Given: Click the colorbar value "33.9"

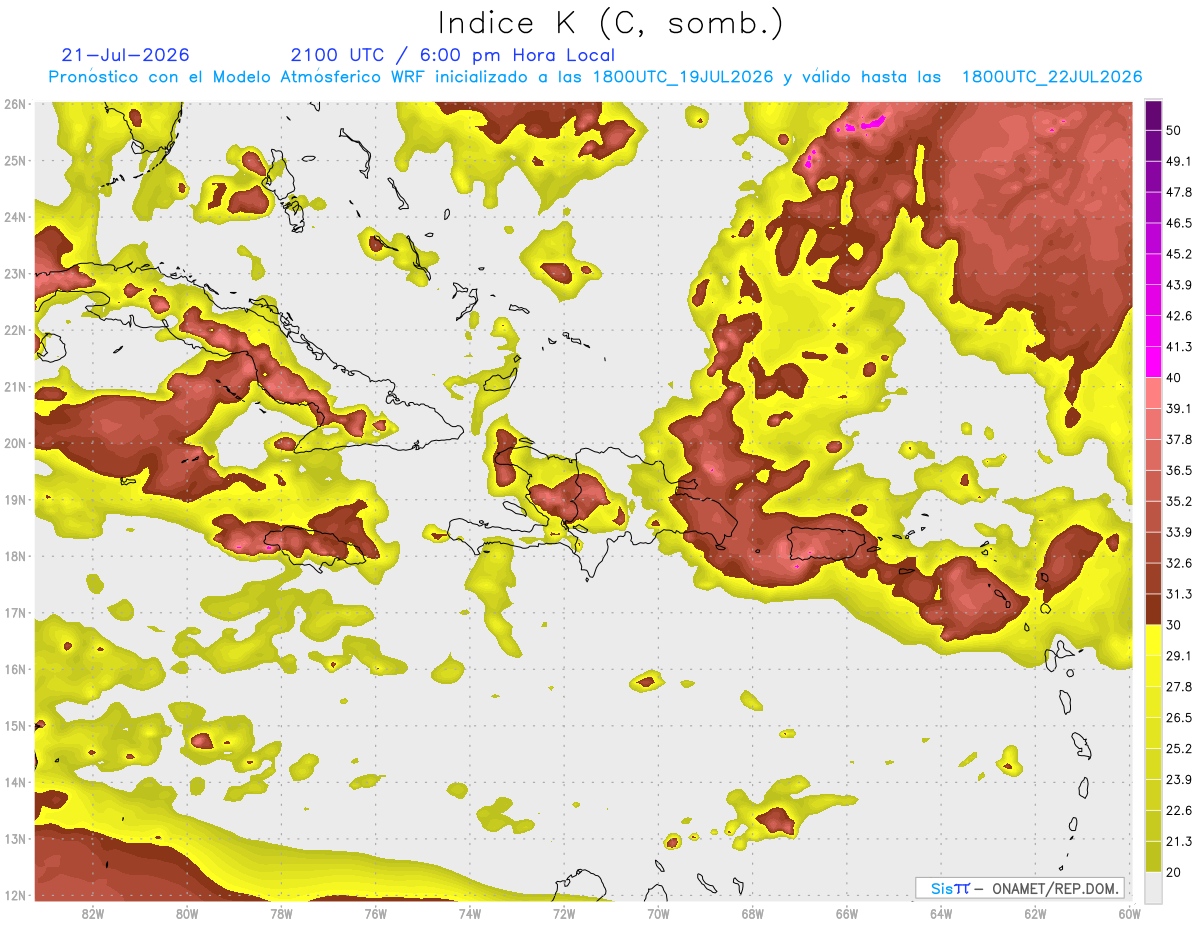Looking at the screenshot, I should click(x=1179, y=532).
